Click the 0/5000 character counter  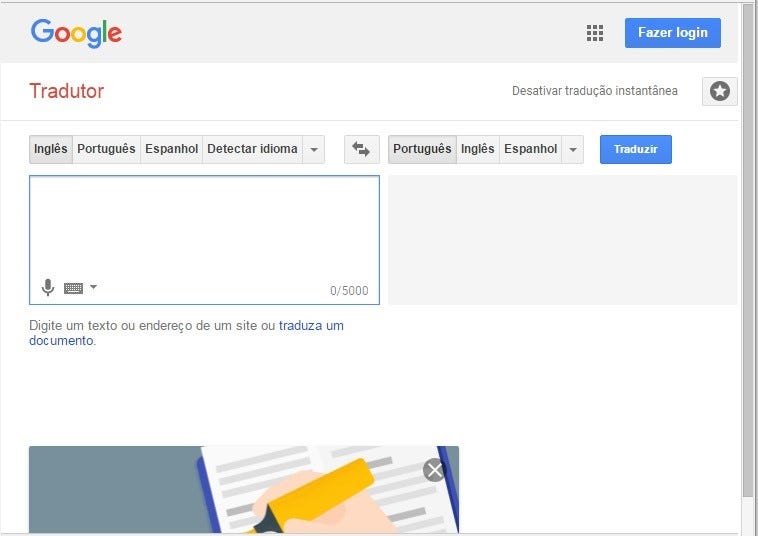point(349,290)
